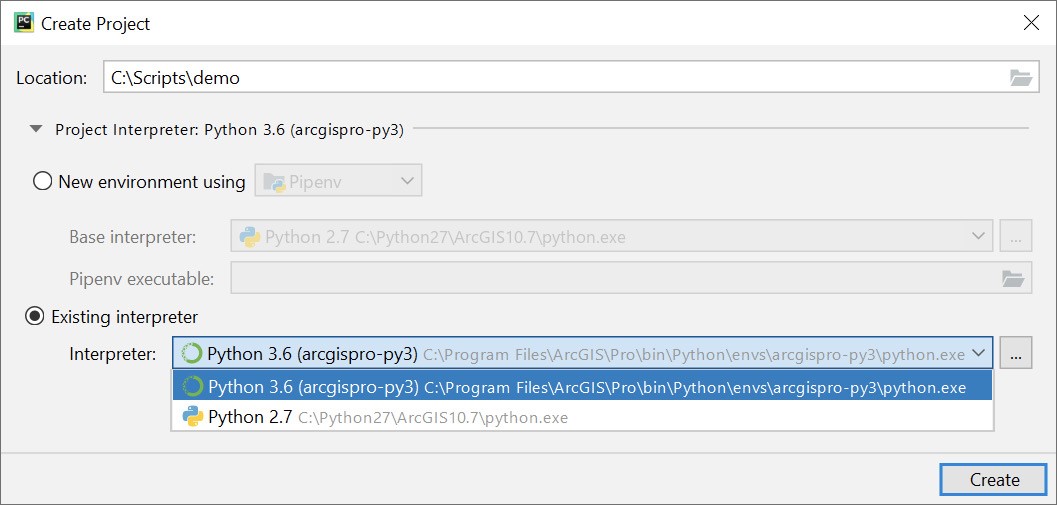The height and width of the screenshot is (505, 1057).
Task: Collapse the Project Interpreter section triangle
Action: coord(37,128)
